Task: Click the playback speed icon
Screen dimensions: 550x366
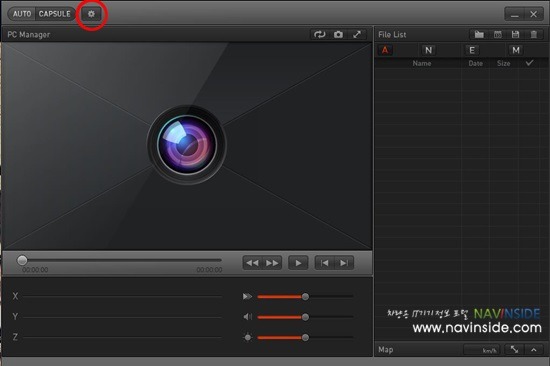Action: [247, 297]
